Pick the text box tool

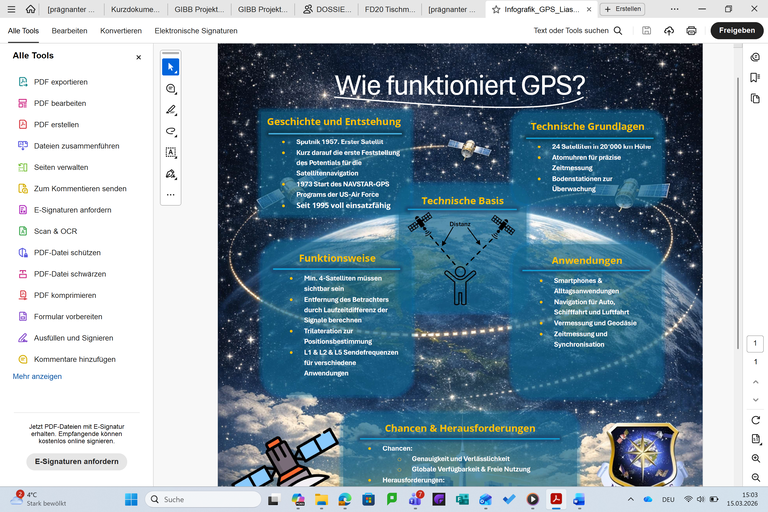171,153
